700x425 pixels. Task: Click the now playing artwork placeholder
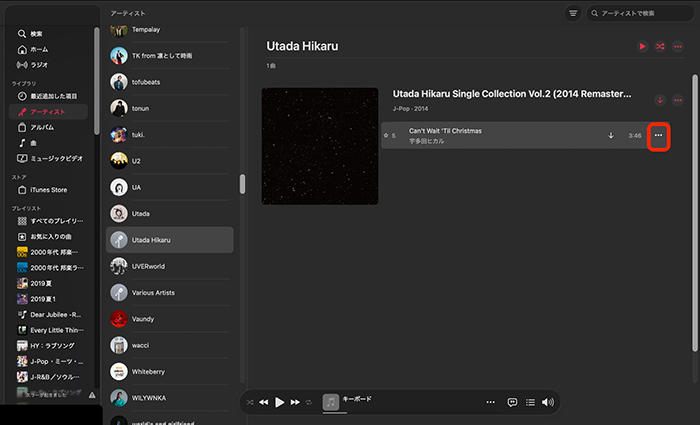point(331,402)
